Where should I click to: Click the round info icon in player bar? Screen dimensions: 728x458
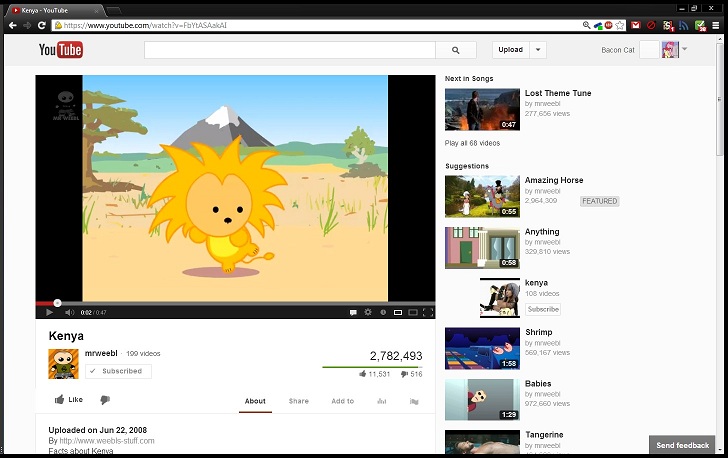(383, 312)
